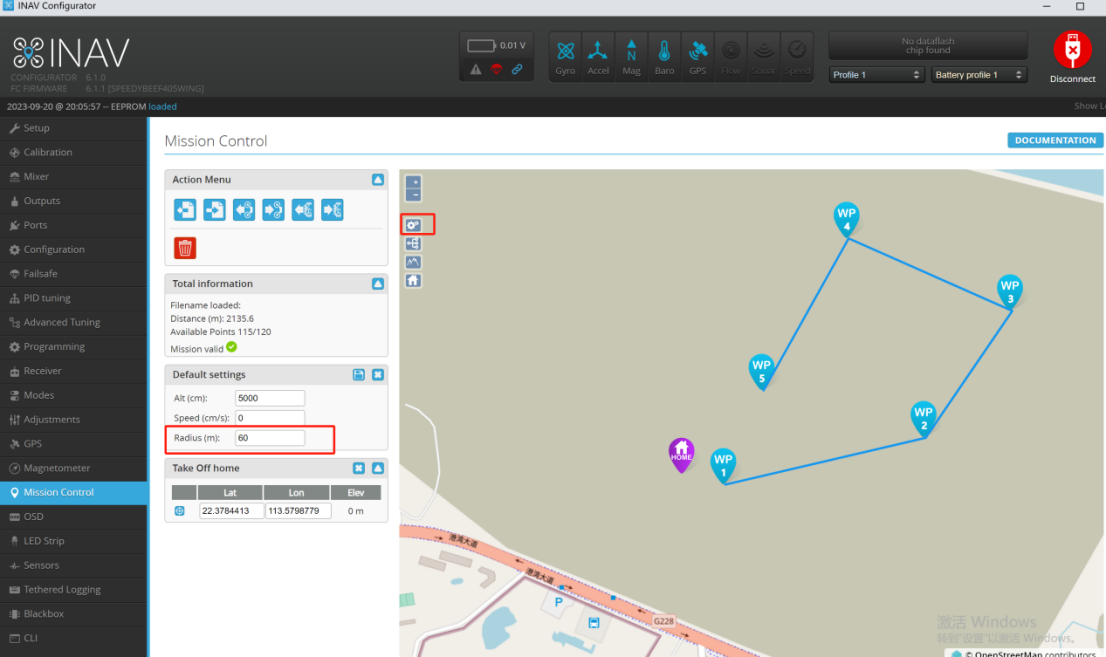Zoom out on the map
The height and width of the screenshot is (657, 1106).
(414, 195)
